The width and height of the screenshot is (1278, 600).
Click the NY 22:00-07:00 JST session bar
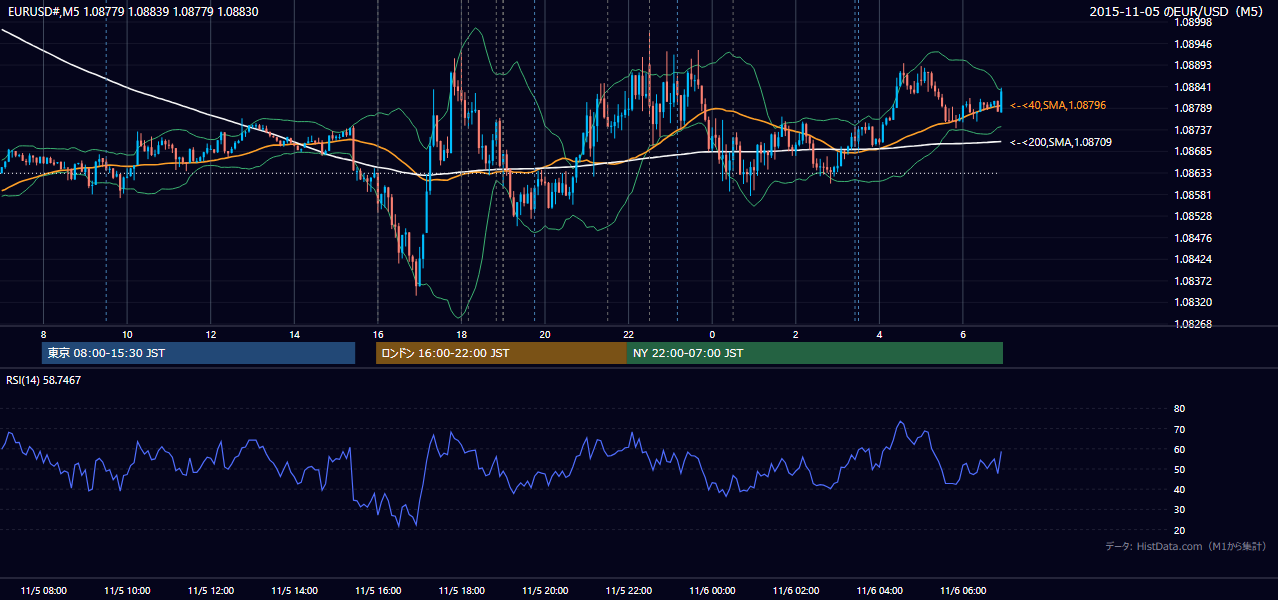pyautogui.click(x=815, y=353)
